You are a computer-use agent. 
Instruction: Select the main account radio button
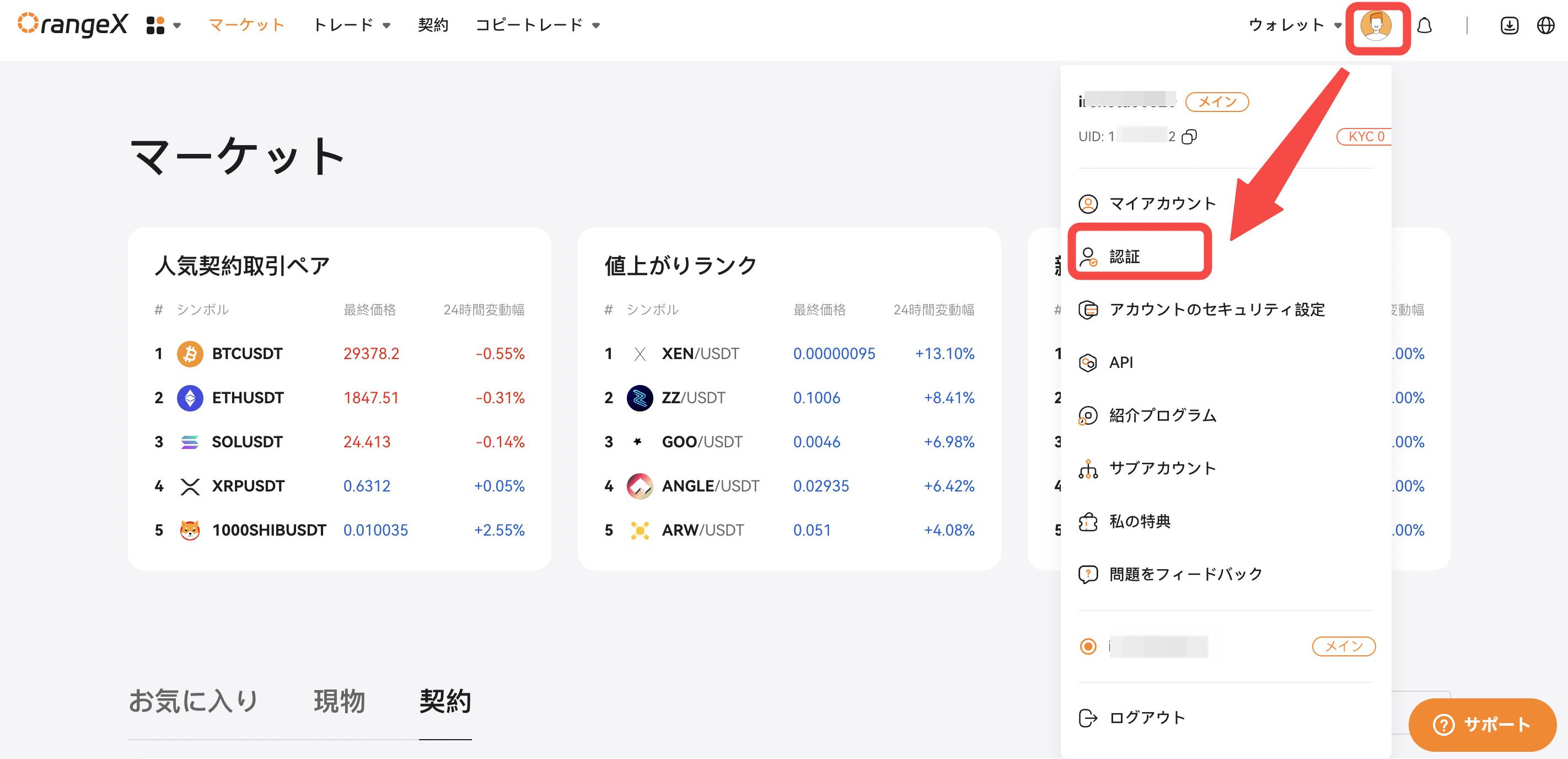[1088, 646]
